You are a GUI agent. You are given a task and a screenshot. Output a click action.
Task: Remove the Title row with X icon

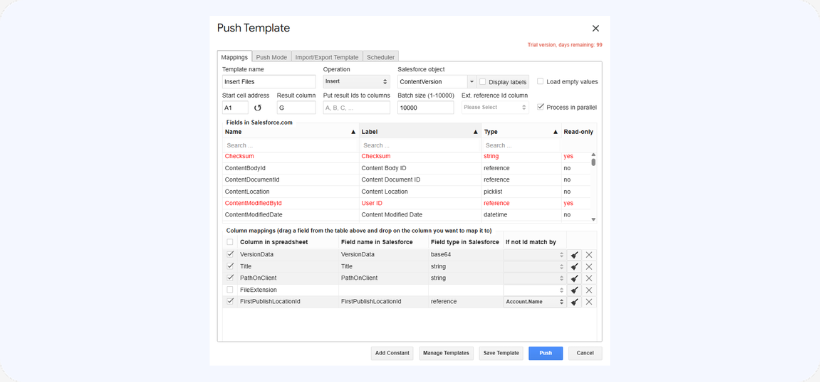pyautogui.click(x=589, y=267)
